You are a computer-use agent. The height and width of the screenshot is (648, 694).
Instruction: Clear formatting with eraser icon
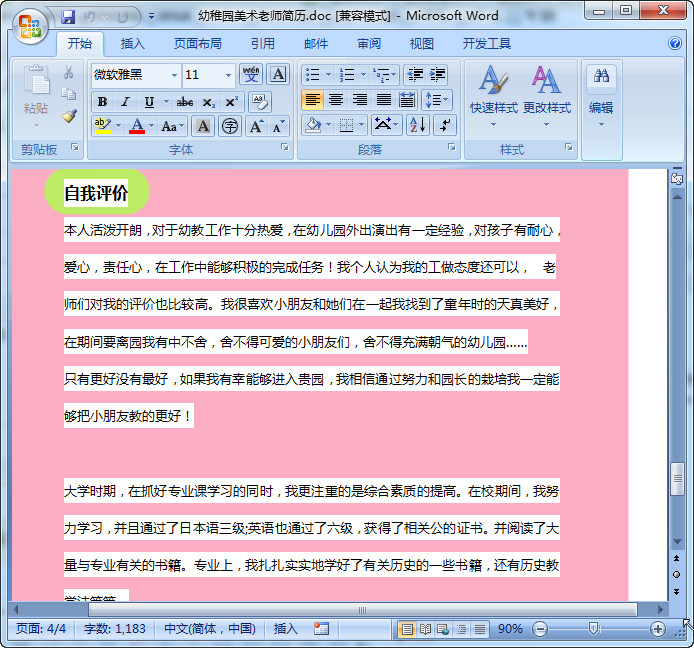pos(260,102)
